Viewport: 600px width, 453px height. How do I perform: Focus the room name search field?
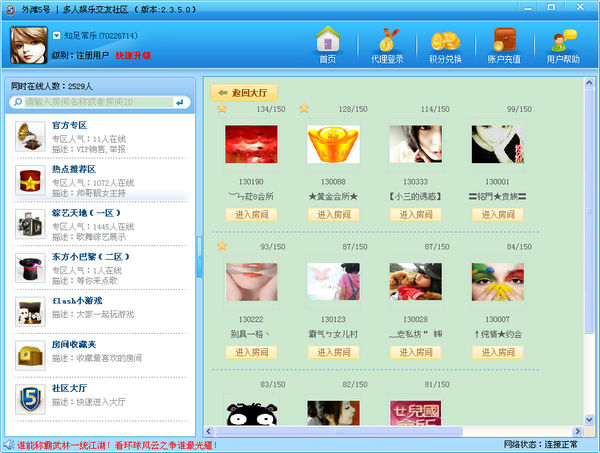(99, 102)
